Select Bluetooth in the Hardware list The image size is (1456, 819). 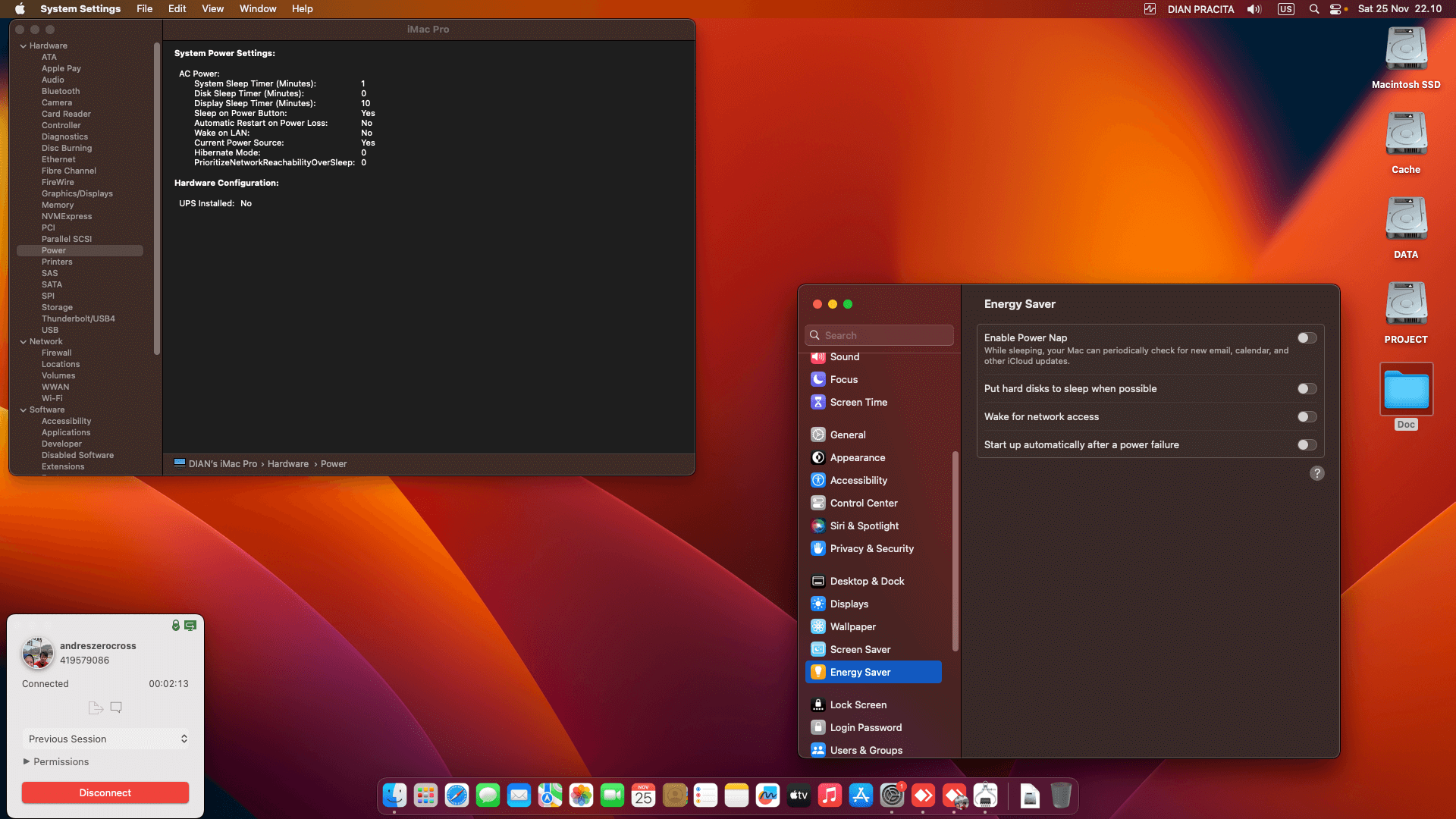tap(61, 92)
